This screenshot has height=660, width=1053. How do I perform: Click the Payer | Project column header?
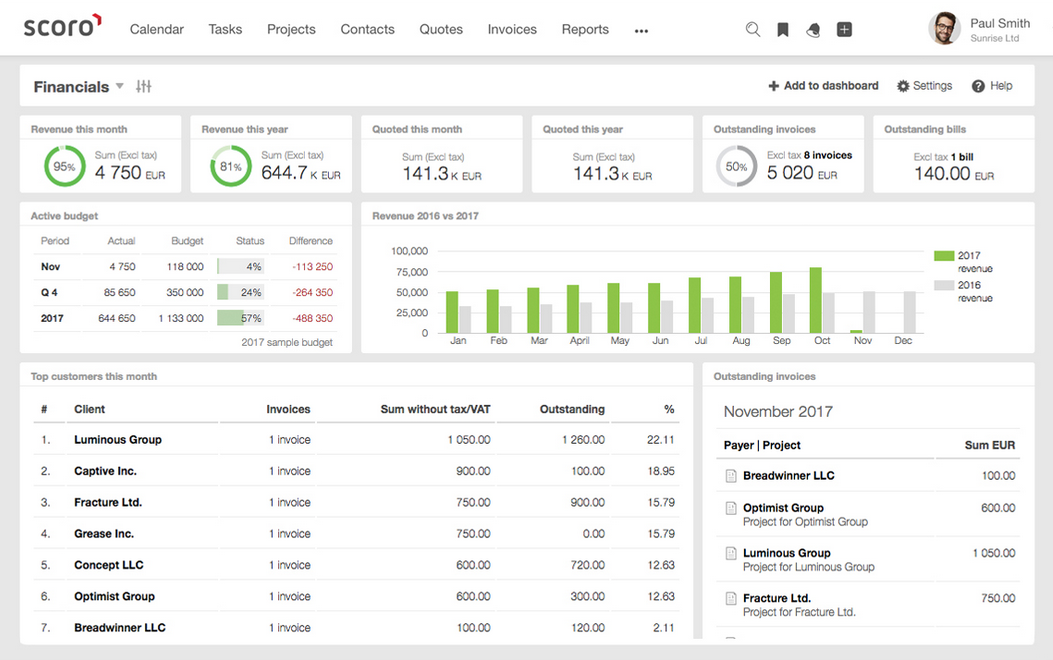[x=762, y=445]
